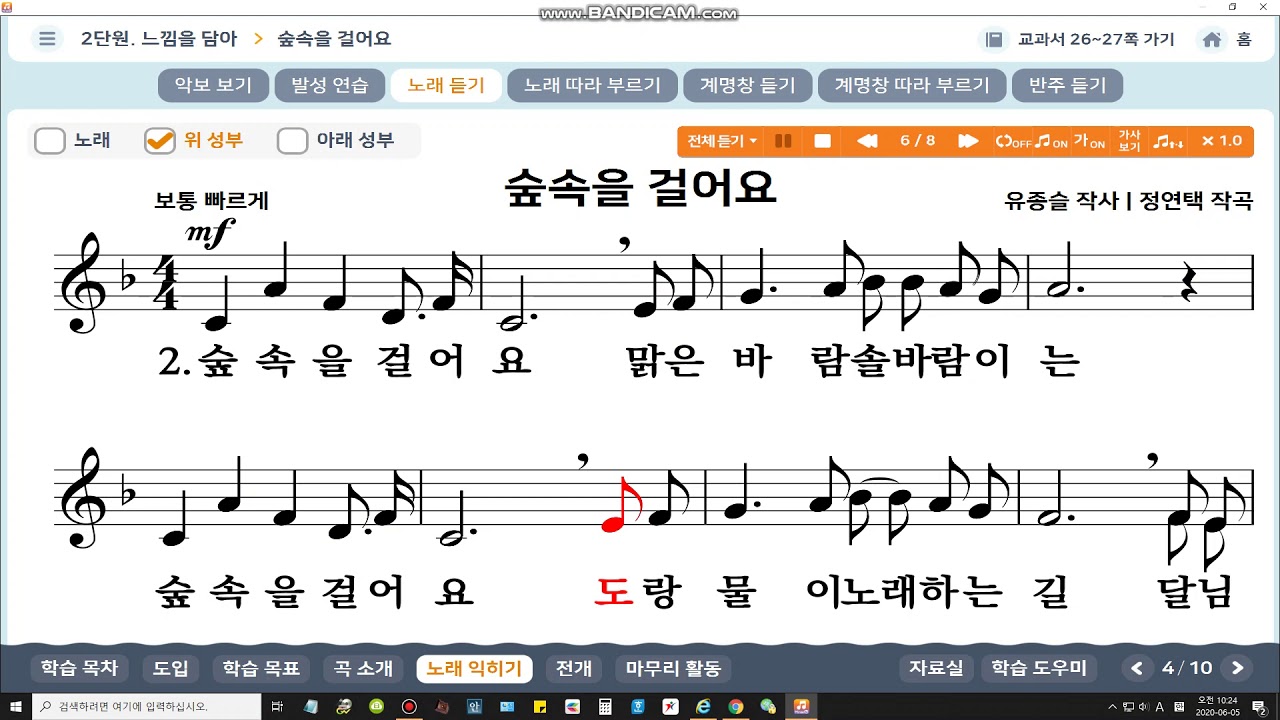Open the Bandicam red record taskbar icon

(x=409, y=706)
